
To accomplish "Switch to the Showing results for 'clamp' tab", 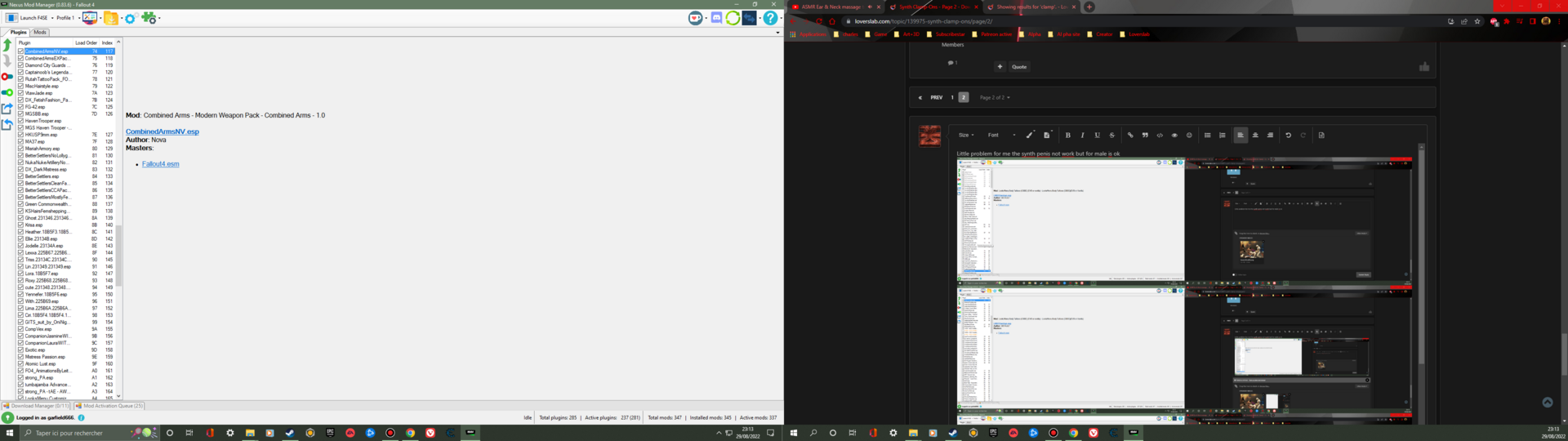I will click(1031, 7).
